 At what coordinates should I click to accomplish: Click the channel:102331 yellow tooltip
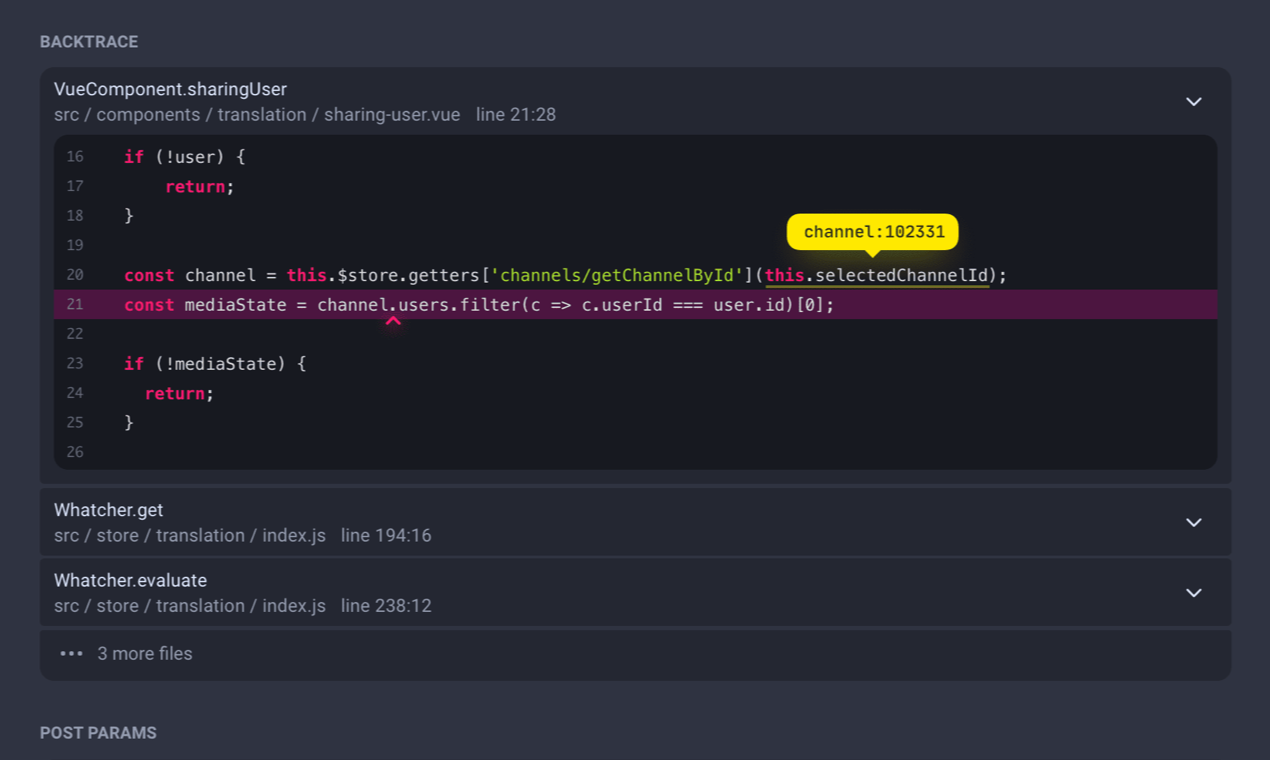click(873, 232)
